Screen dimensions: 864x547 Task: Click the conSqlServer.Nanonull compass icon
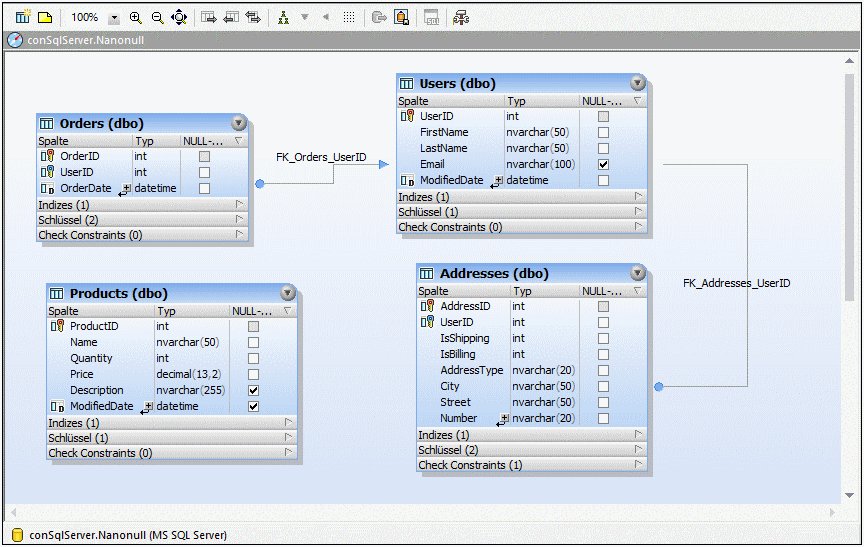pos(15,40)
